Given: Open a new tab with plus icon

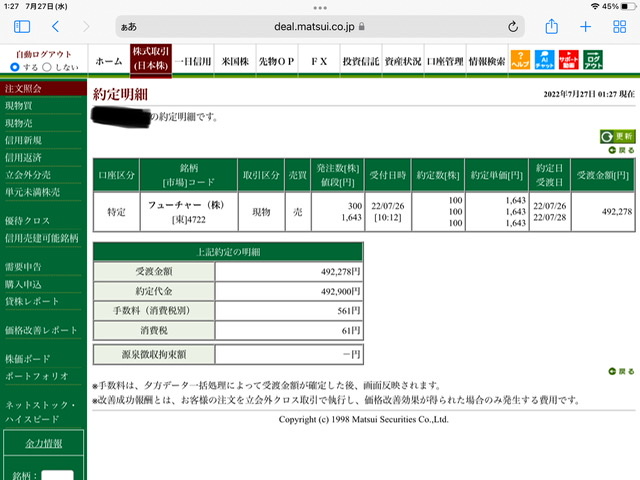Looking at the screenshot, I should click(585, 27).
